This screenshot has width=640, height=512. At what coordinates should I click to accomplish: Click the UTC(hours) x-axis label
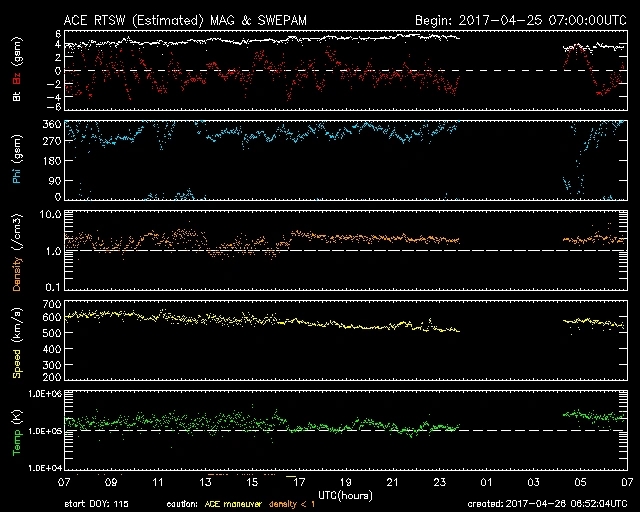pos(346,495)
